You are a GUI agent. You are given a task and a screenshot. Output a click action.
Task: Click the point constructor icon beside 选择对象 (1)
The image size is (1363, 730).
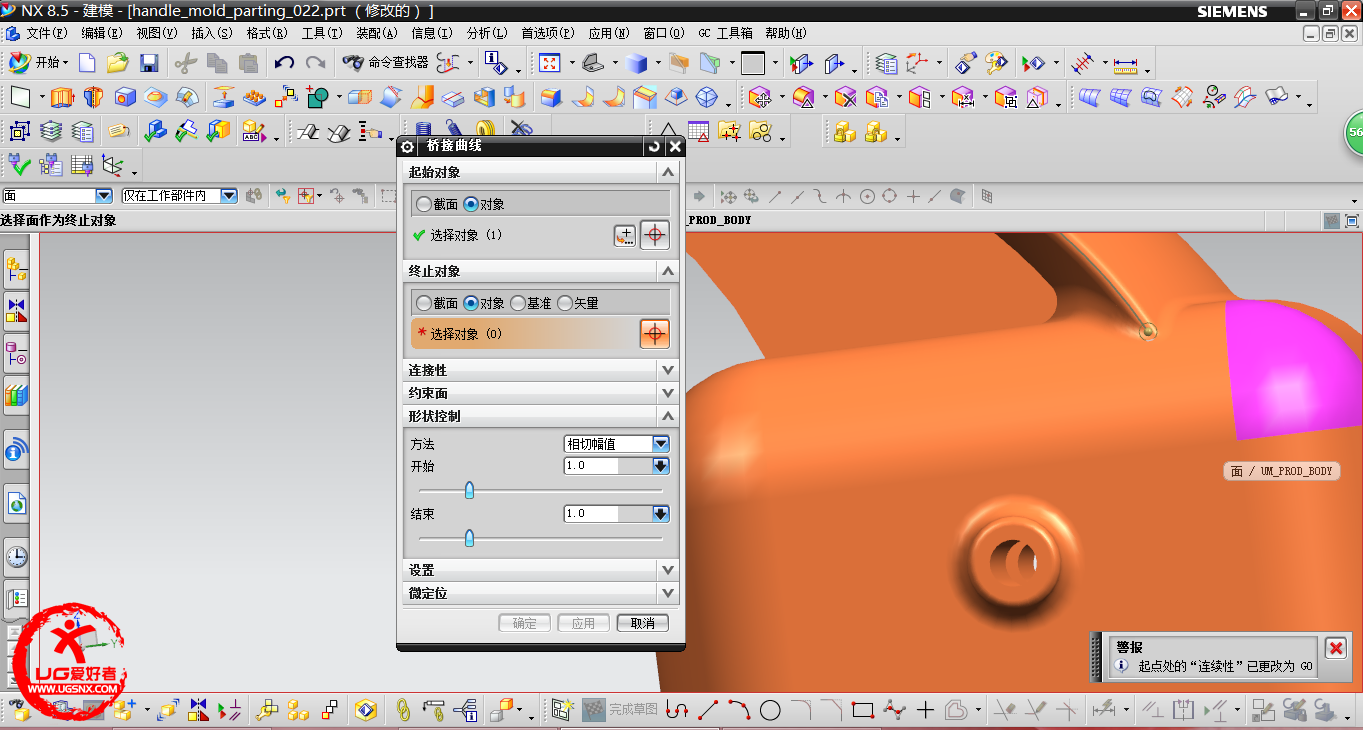[x=624, y=236]
